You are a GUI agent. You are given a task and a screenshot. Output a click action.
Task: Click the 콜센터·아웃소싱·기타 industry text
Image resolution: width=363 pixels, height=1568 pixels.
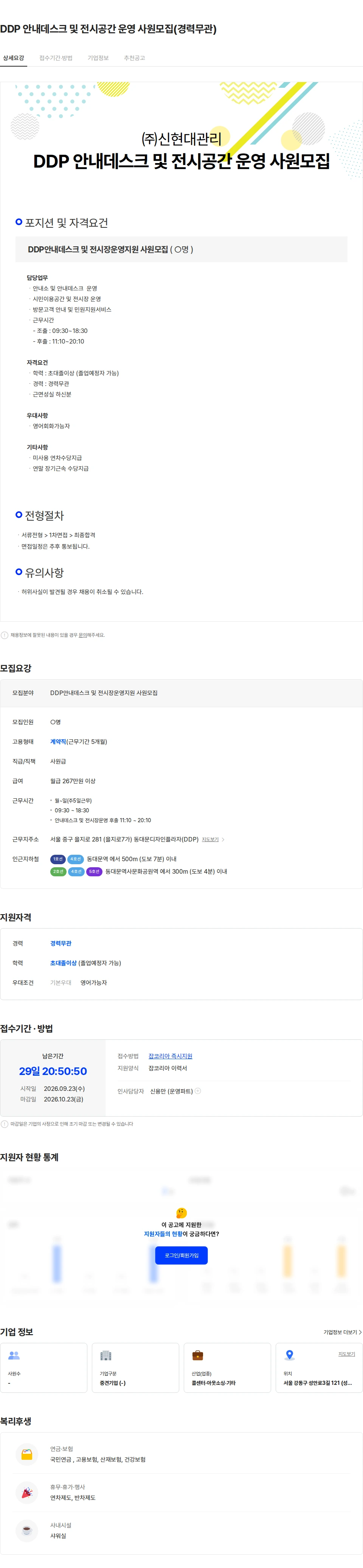click(213, 1383)
